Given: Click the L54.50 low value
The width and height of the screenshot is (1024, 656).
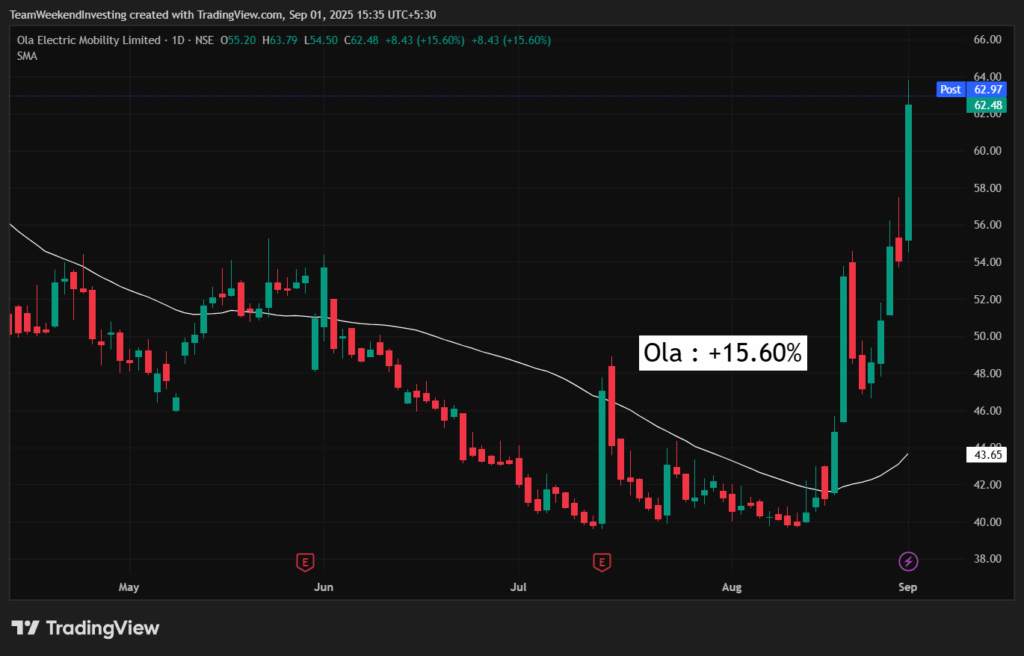Looking at the screenshot, I should (320, 41).
